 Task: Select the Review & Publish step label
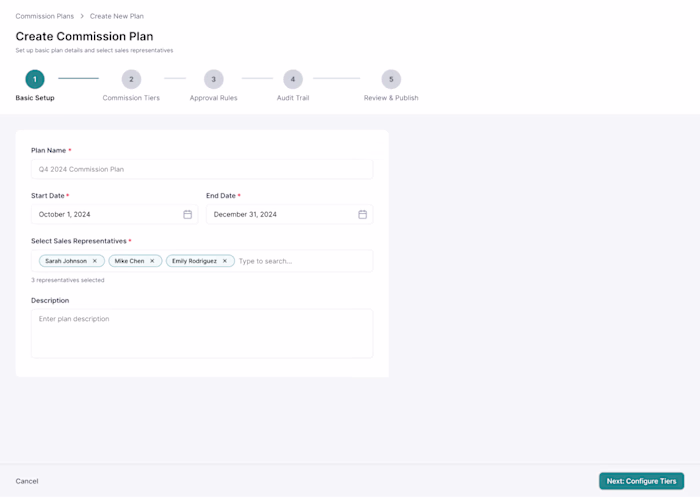(391, 98)
